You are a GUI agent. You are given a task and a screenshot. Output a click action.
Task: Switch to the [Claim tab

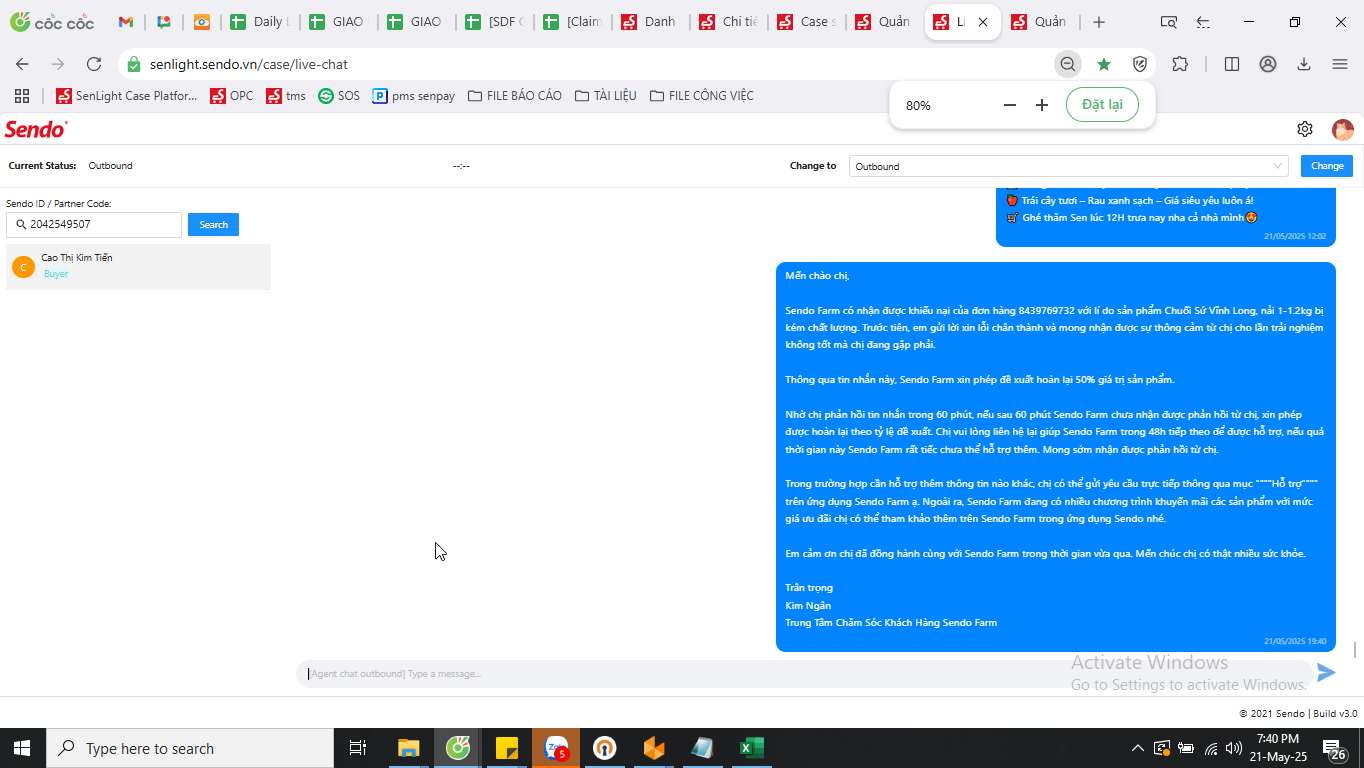575,22
